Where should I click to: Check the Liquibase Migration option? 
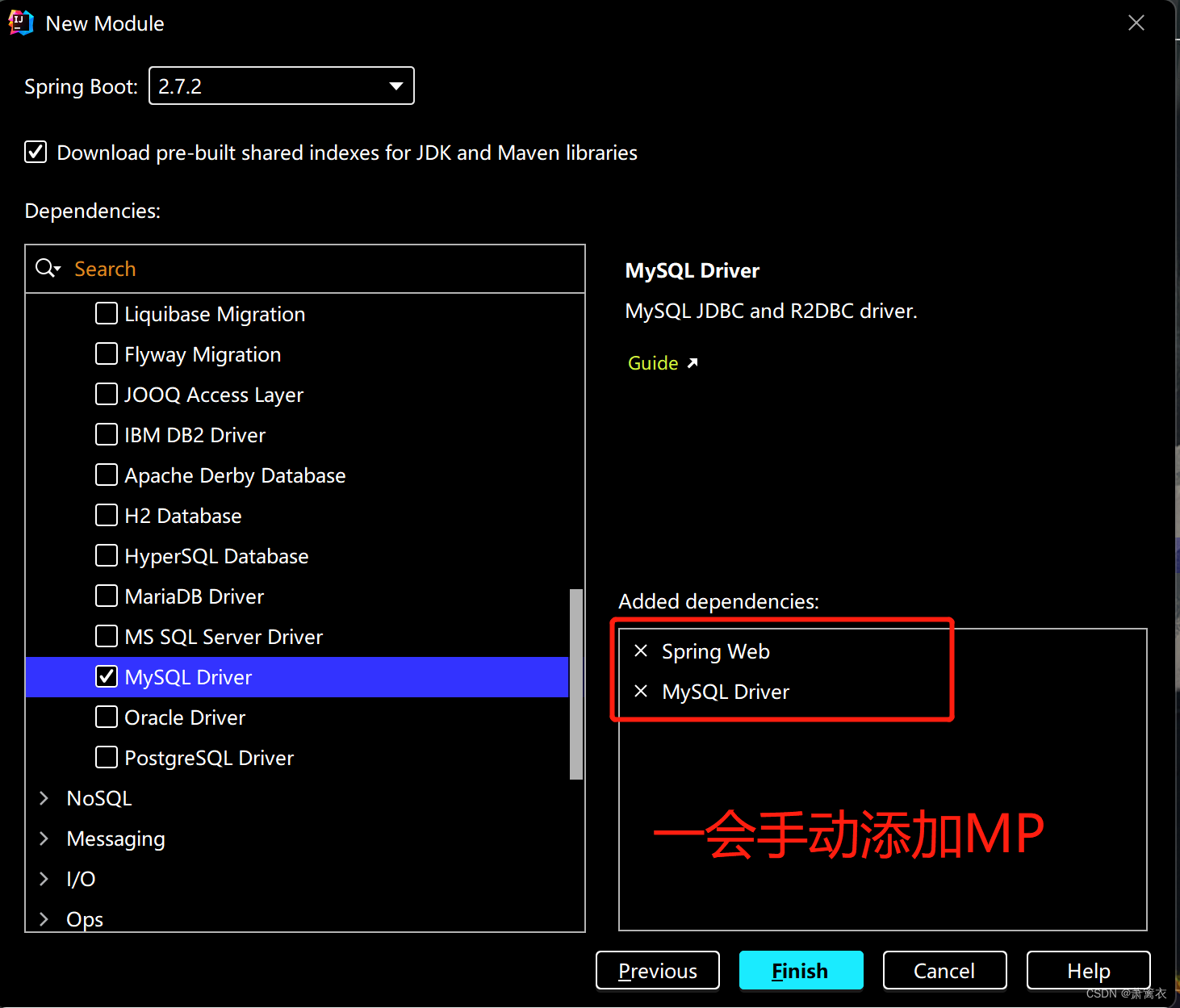[106, 313]
